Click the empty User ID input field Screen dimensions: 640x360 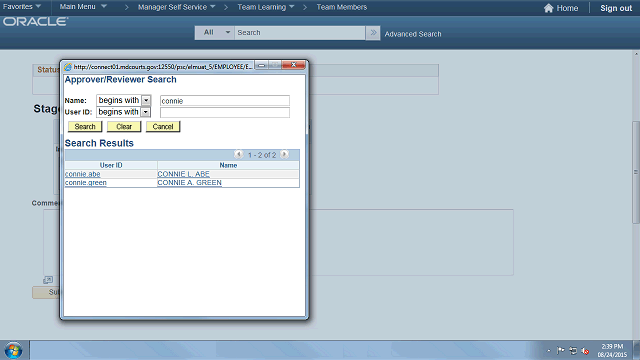[x=225, y=112]
